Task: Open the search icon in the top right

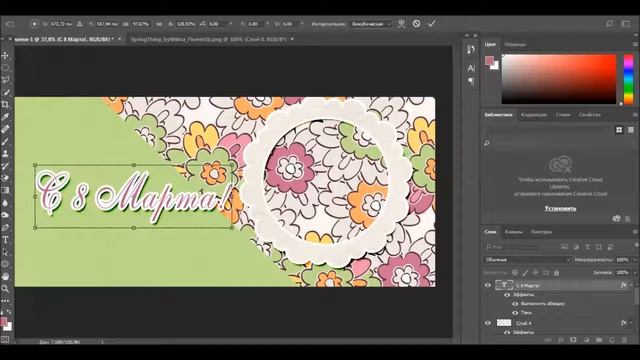Action: [610, 24]
